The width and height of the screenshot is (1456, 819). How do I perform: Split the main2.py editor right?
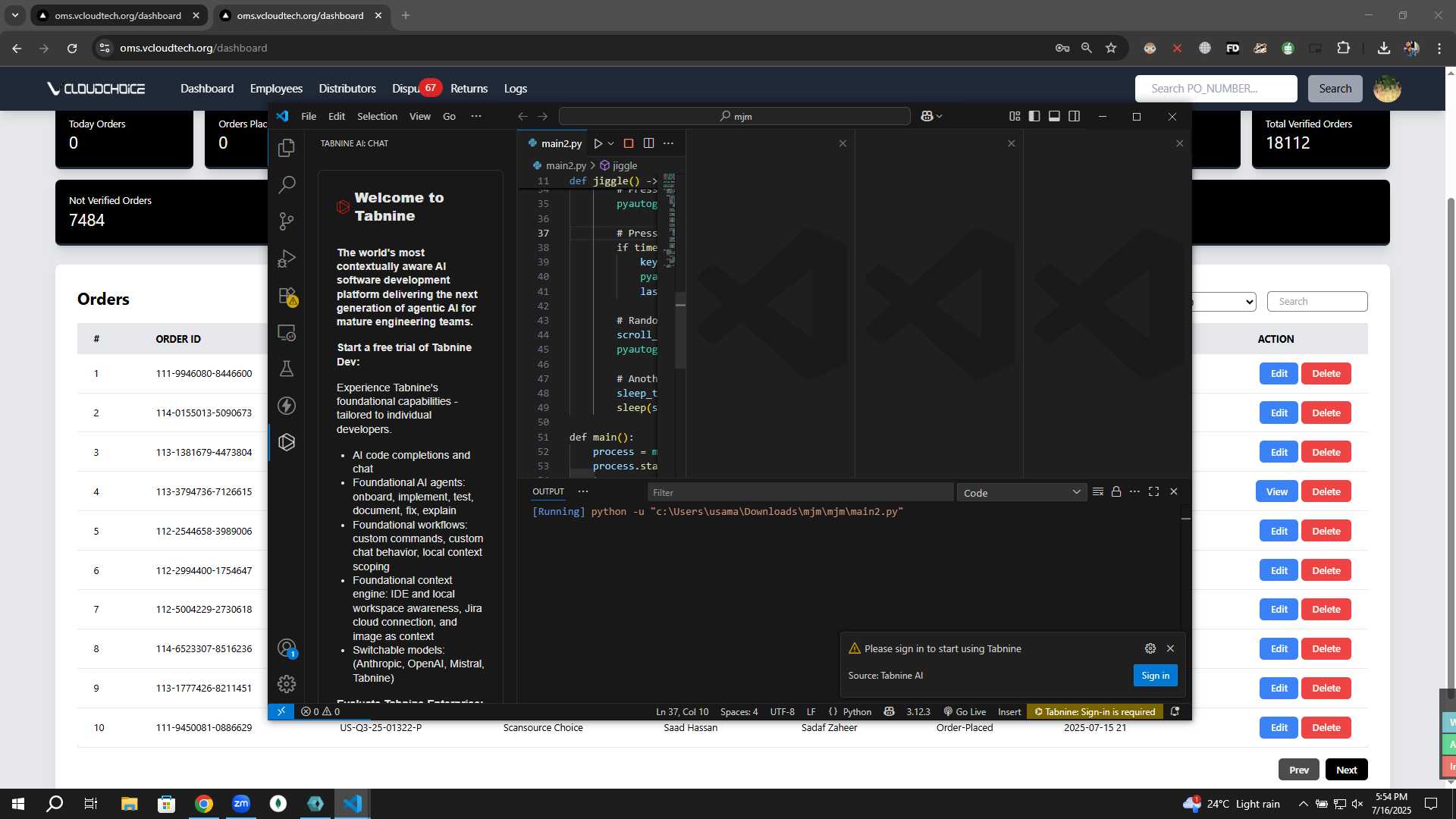pyautogui.click(x=648, y=143)
